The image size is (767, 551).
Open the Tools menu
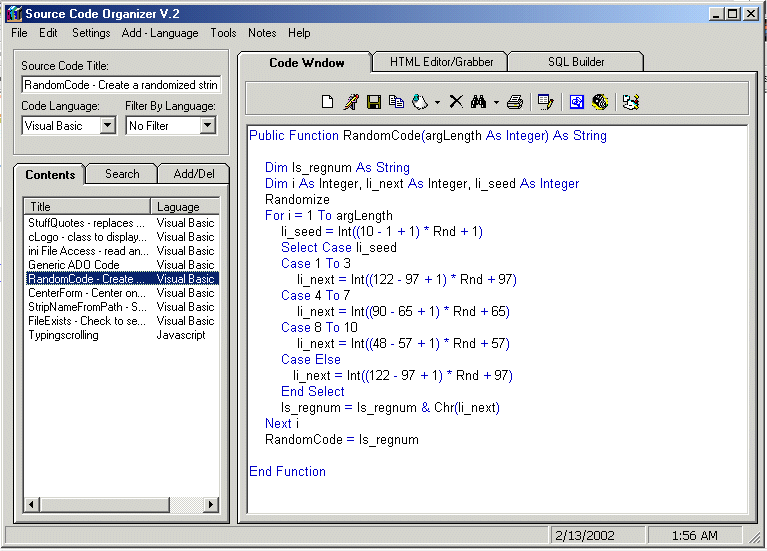click(223, 33)
